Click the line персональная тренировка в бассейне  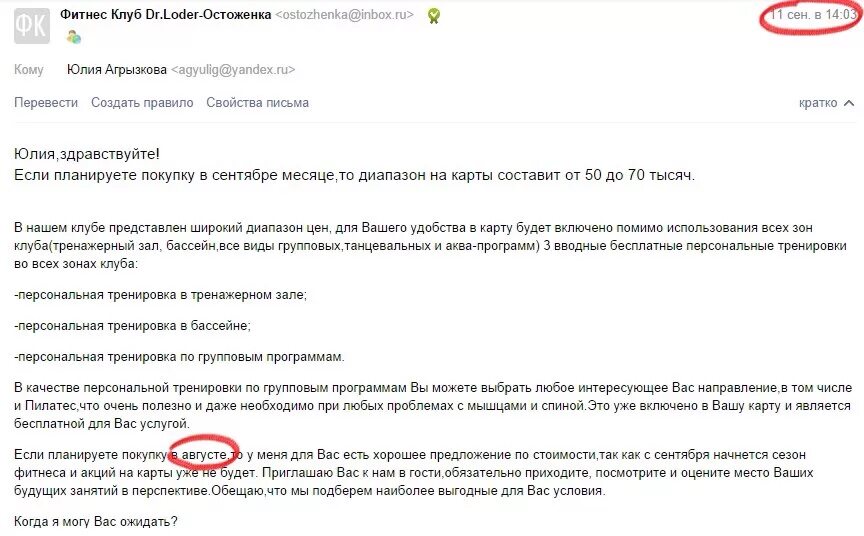132,326
